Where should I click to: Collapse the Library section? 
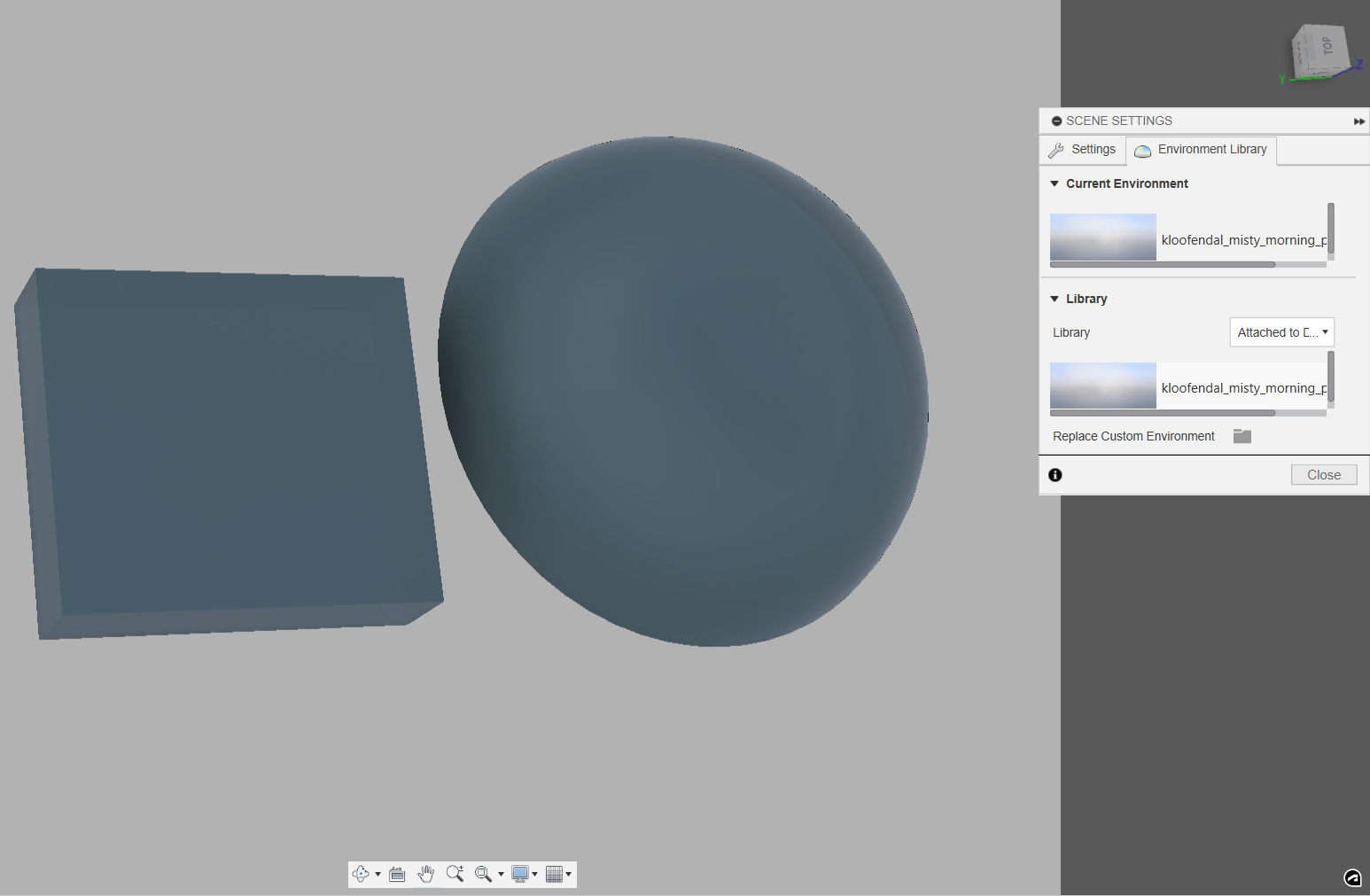pos(1055,299)
